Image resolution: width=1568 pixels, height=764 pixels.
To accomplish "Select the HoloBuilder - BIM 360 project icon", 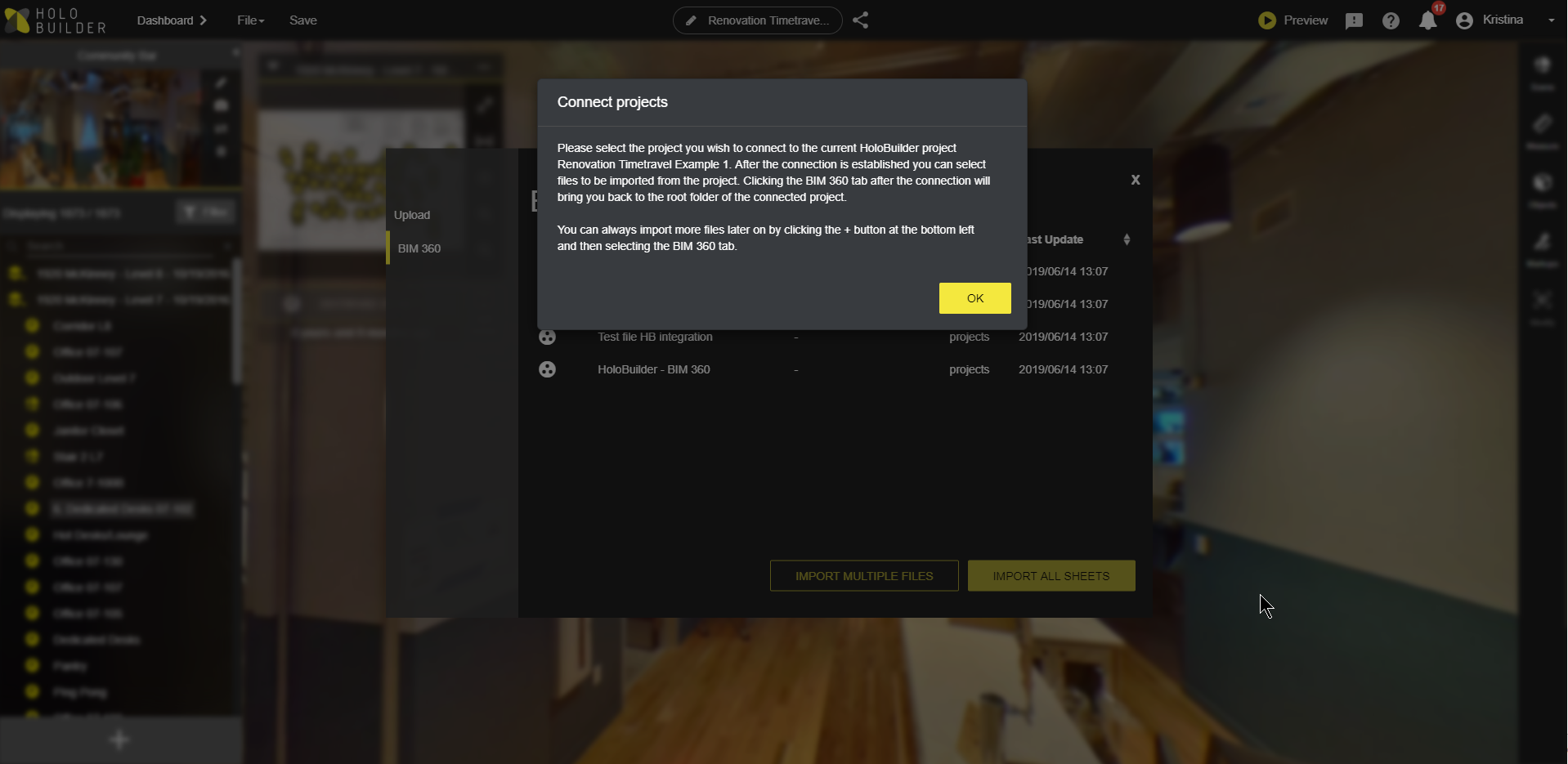I will tap(547, 369).
